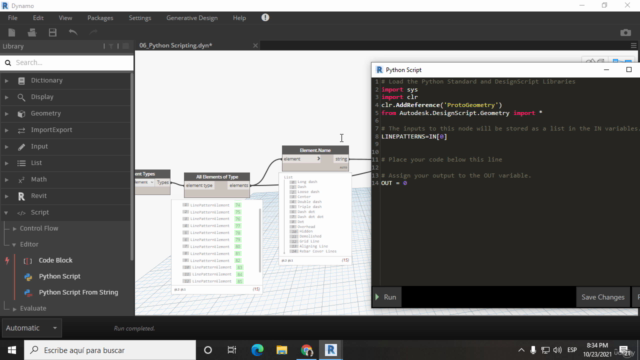Close the 06_Python Scripting.dyn tab
640x360 pixels.
click(256, 45)
